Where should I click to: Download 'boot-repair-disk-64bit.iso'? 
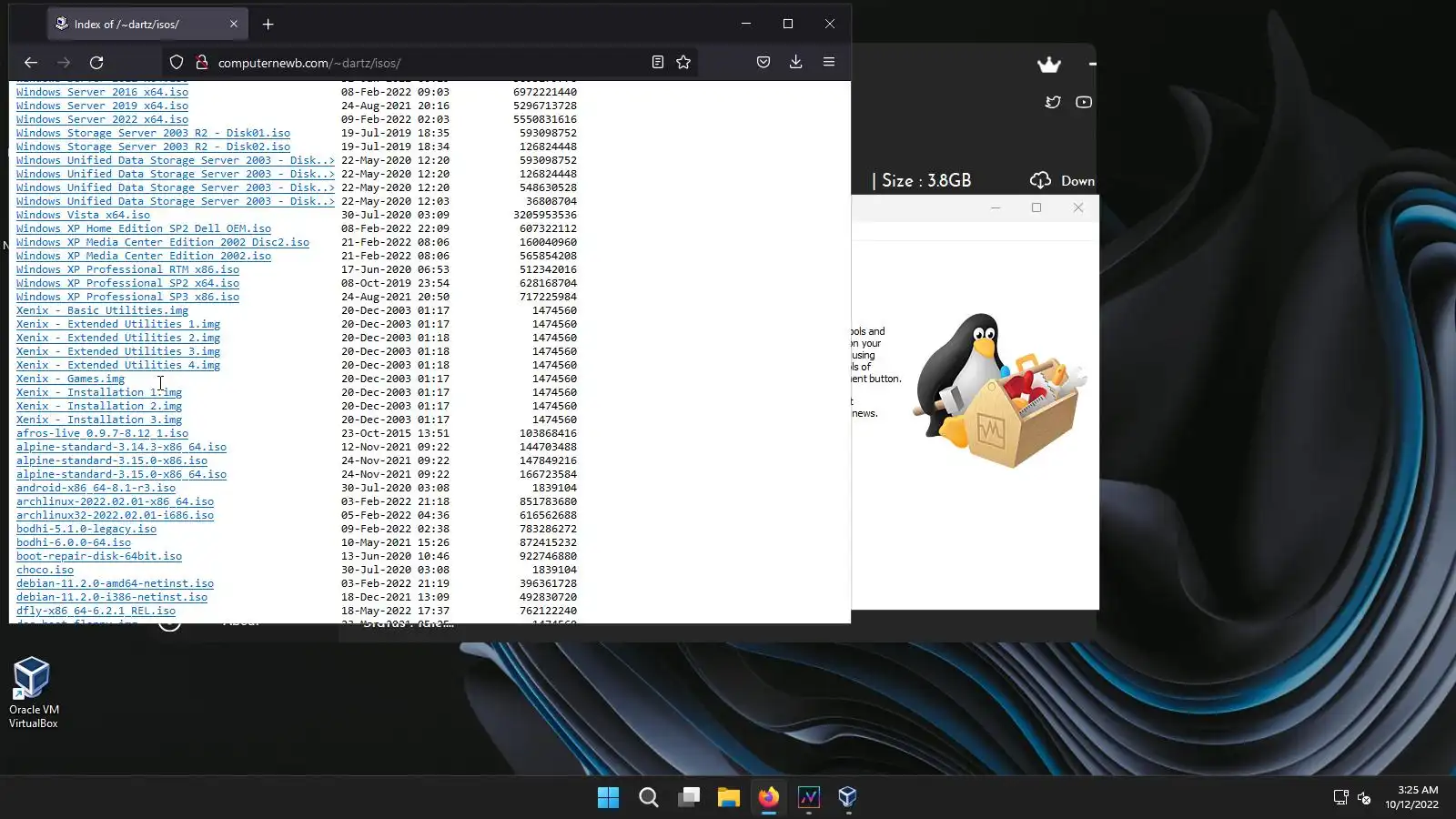(99, 556)
